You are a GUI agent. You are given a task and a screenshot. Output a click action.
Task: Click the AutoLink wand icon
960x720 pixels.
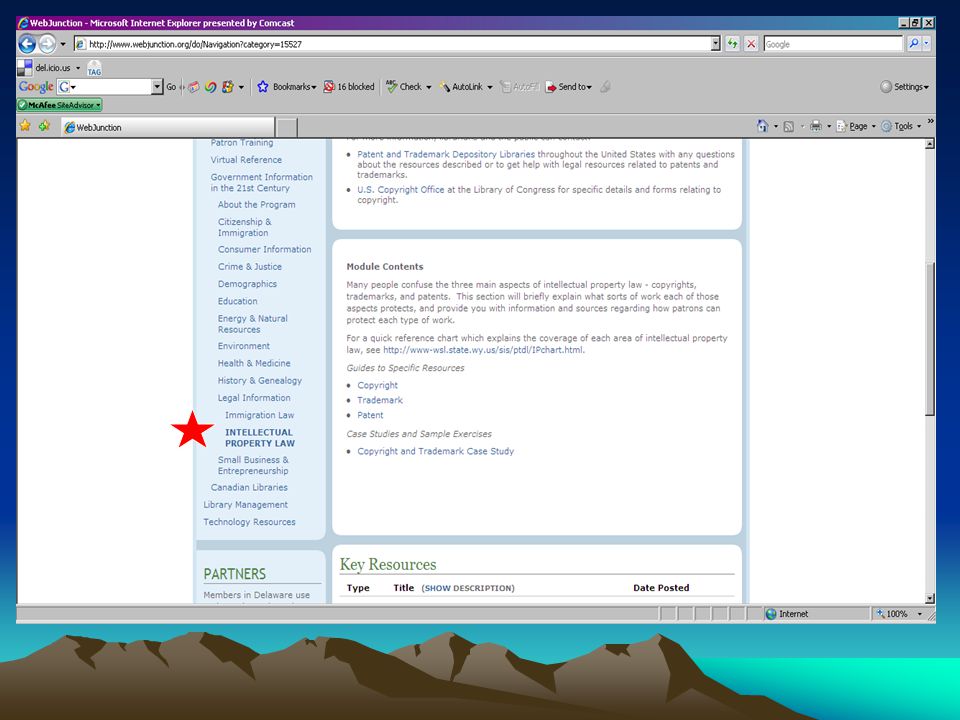click(444, 87)
